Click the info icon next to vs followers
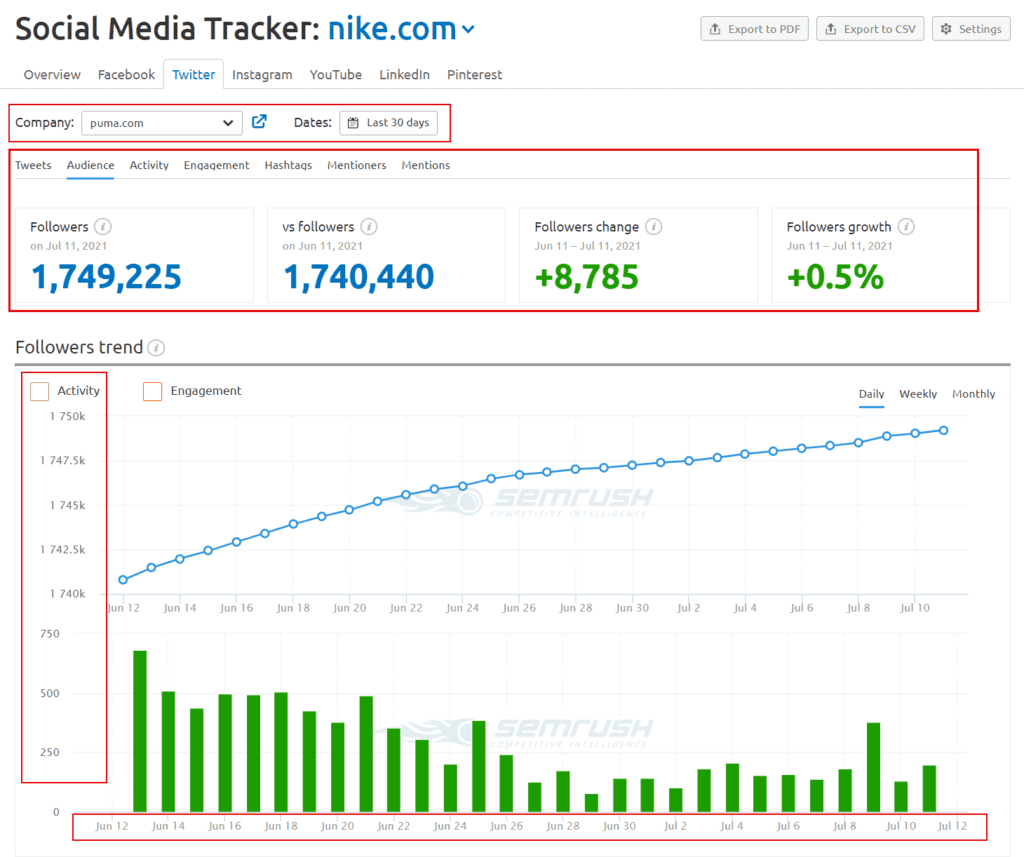1024x857 pixels. coord(369,227)
